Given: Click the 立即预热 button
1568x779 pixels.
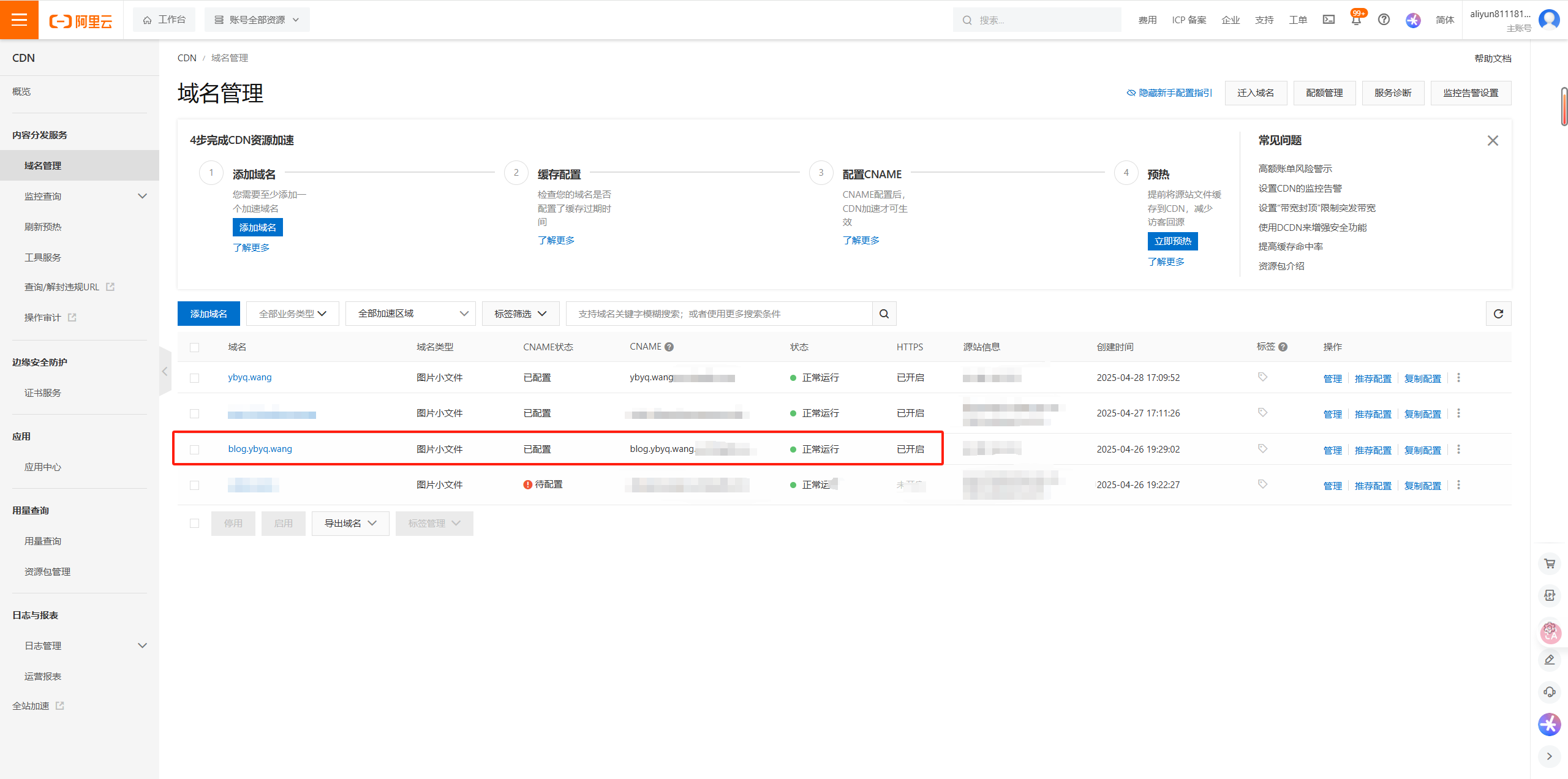Looking at the screenshot, I should pos(1172,241).
